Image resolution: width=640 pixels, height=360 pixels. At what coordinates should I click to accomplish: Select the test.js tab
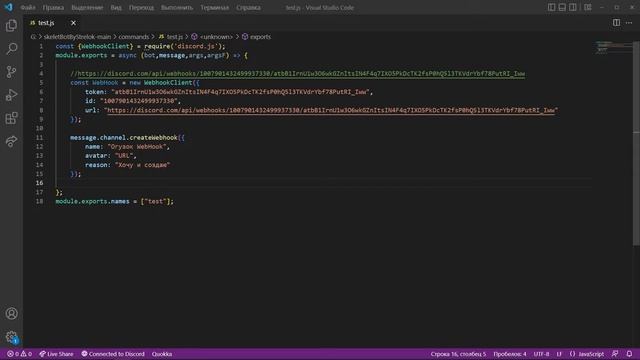pos(46,23)
